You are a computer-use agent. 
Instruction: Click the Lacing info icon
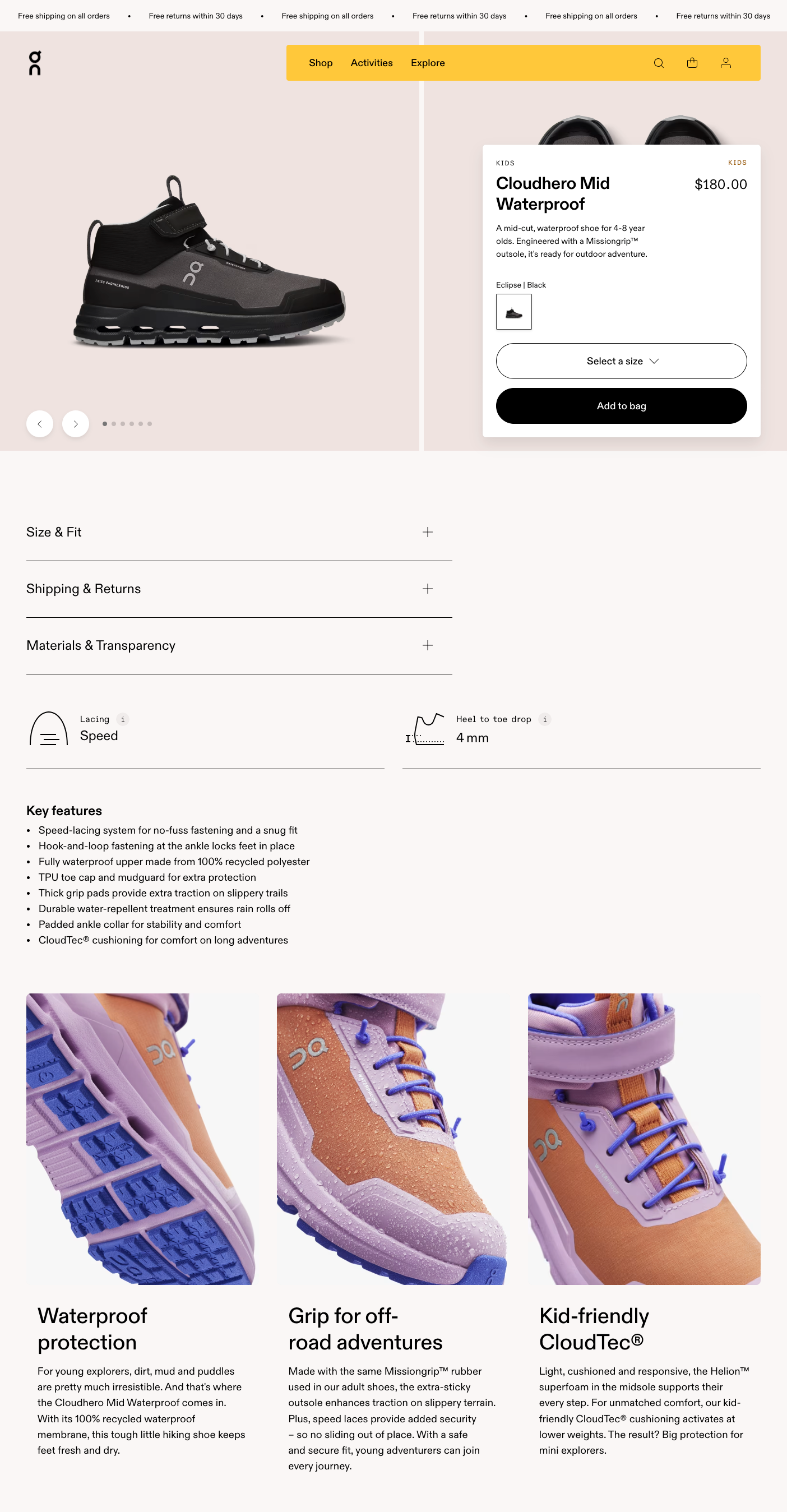click(x=123, y=719)
